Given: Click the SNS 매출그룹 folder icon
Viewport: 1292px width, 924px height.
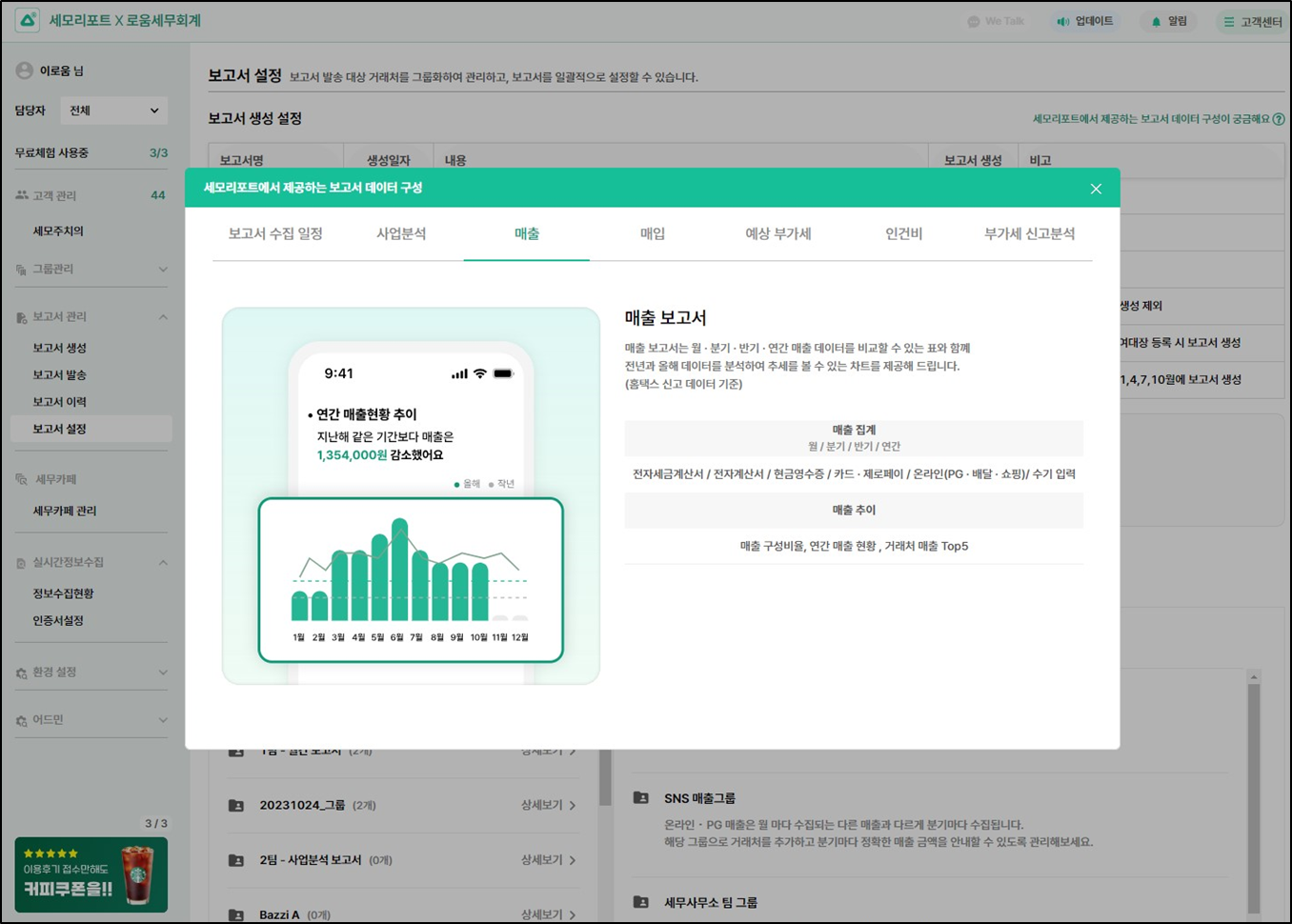Looking at the screenshot, I should point(641,798).
